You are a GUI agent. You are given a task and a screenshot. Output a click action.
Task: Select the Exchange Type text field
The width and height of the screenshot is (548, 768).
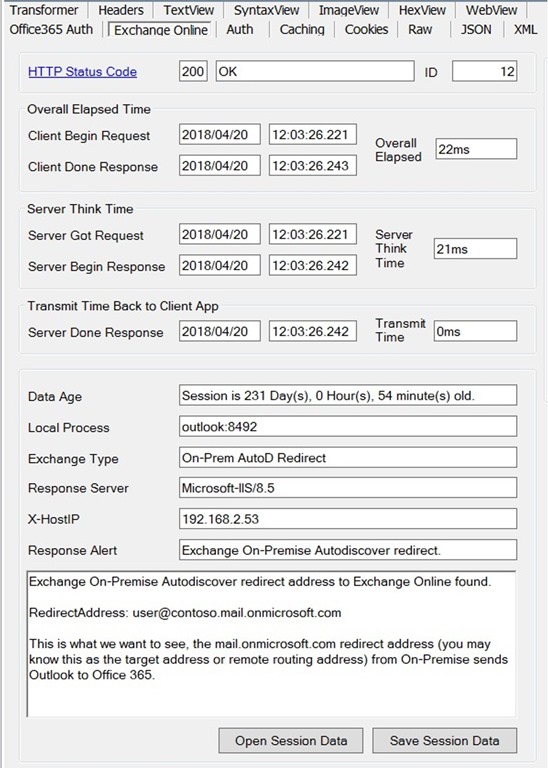pyautogui.click(x=348, y=458)
